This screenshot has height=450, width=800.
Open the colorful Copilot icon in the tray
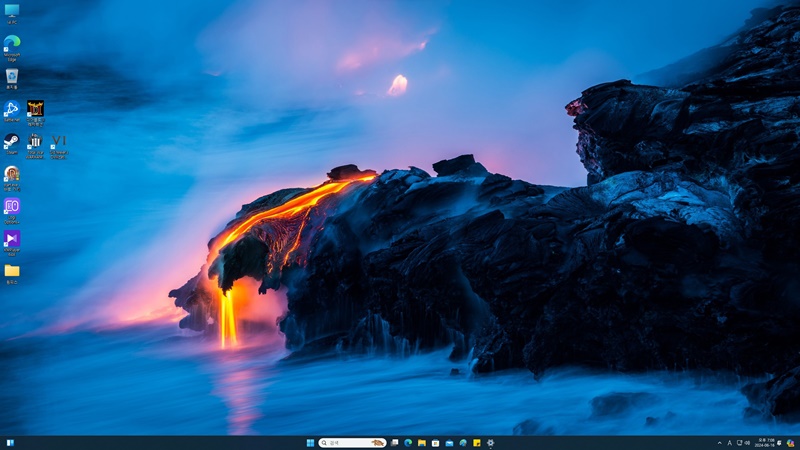pos(790,443)
